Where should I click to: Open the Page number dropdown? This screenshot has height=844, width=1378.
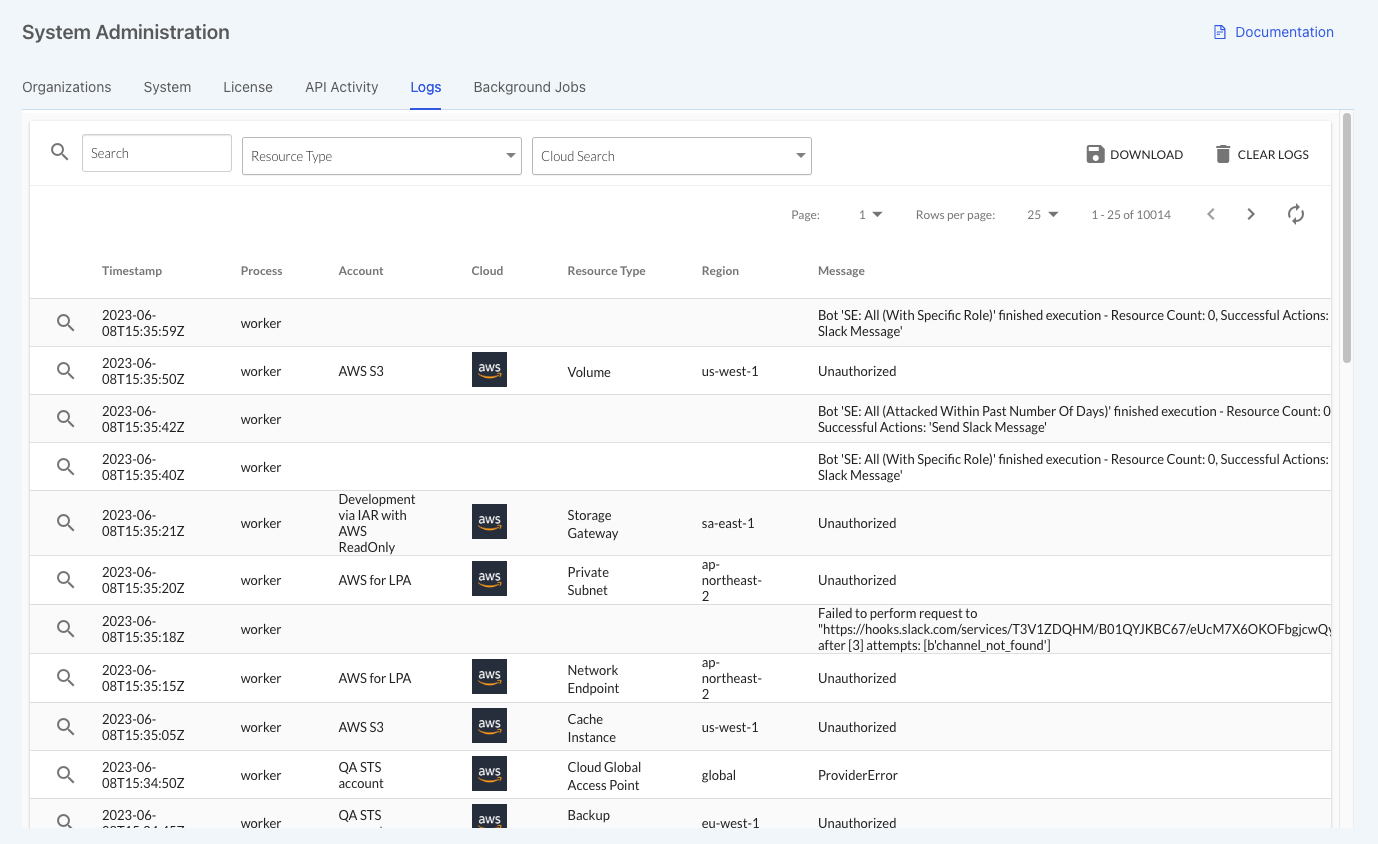point(870,215)
